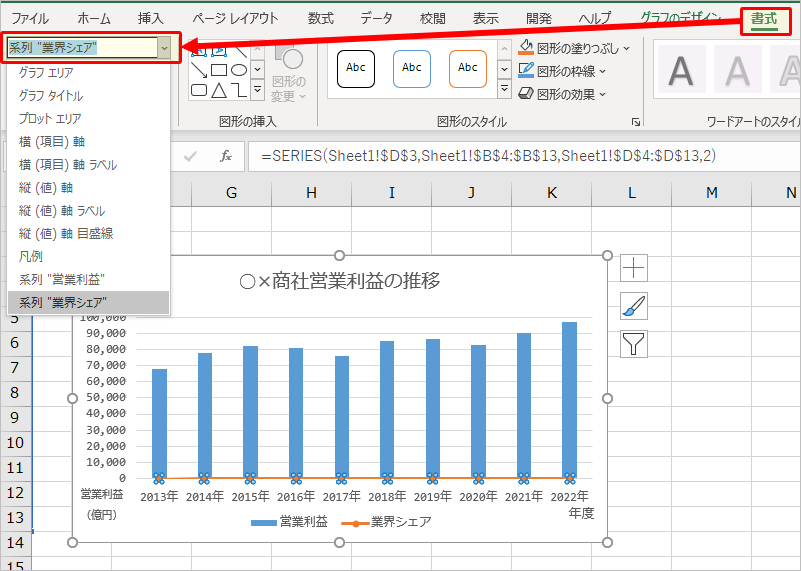Click inside the SERIES formula bar
Screen dimensions: 801x571
(x=500, y=156)
